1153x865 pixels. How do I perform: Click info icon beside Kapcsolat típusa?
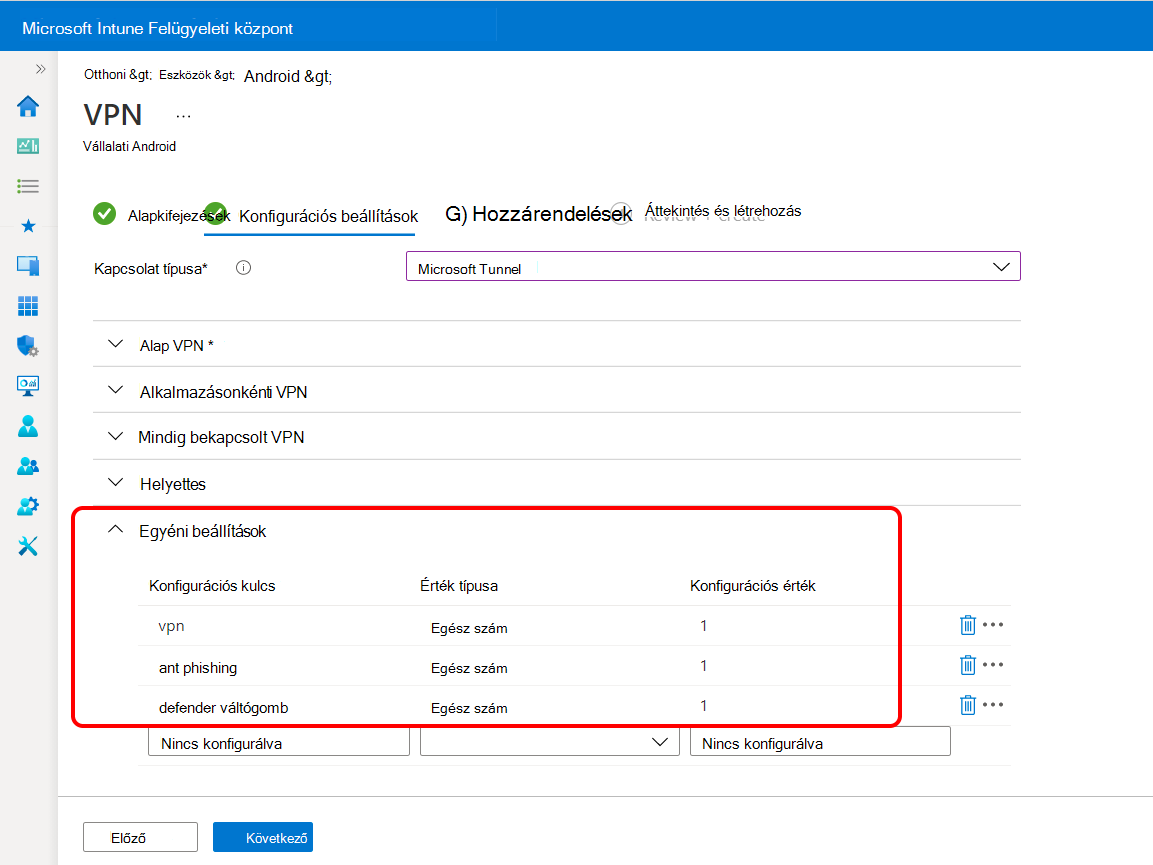[x=243, y=268]
